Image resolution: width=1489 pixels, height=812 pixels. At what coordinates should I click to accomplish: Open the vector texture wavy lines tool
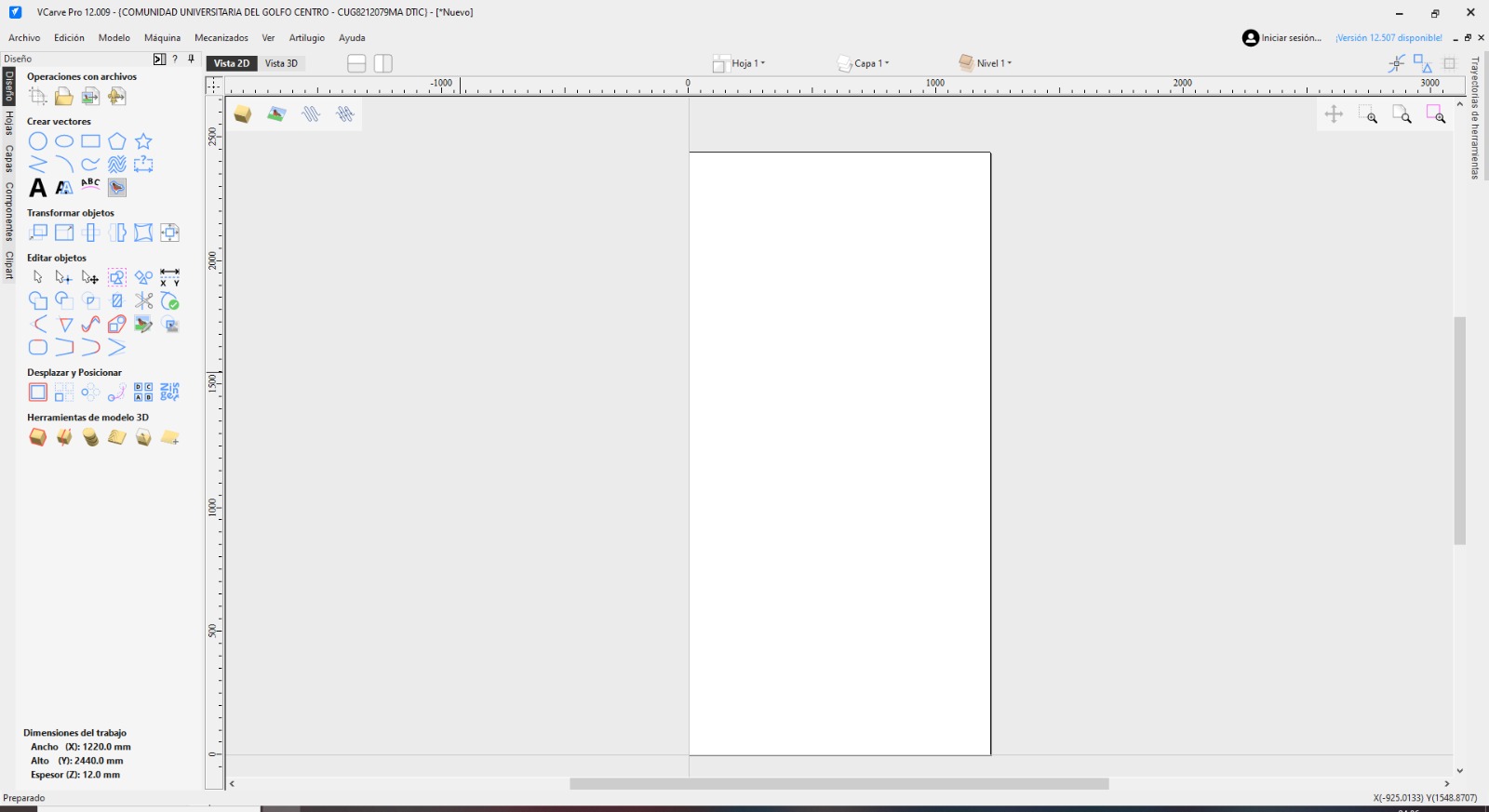click(116, 165)
